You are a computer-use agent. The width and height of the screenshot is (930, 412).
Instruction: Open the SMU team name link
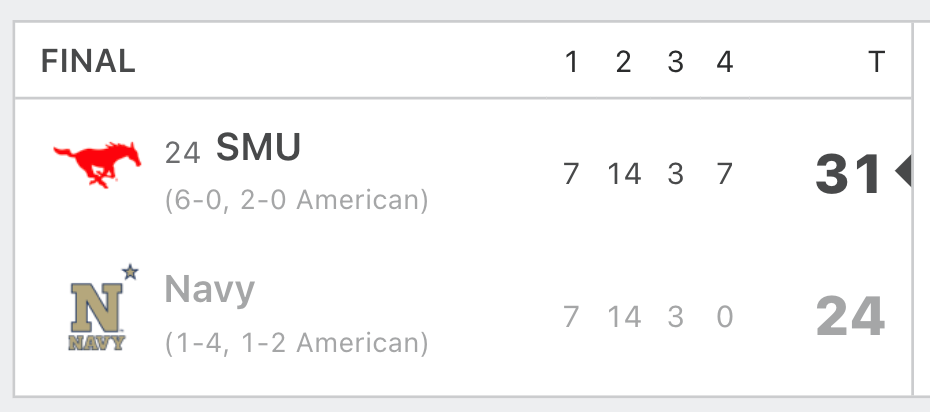click(x=258, y=147)
